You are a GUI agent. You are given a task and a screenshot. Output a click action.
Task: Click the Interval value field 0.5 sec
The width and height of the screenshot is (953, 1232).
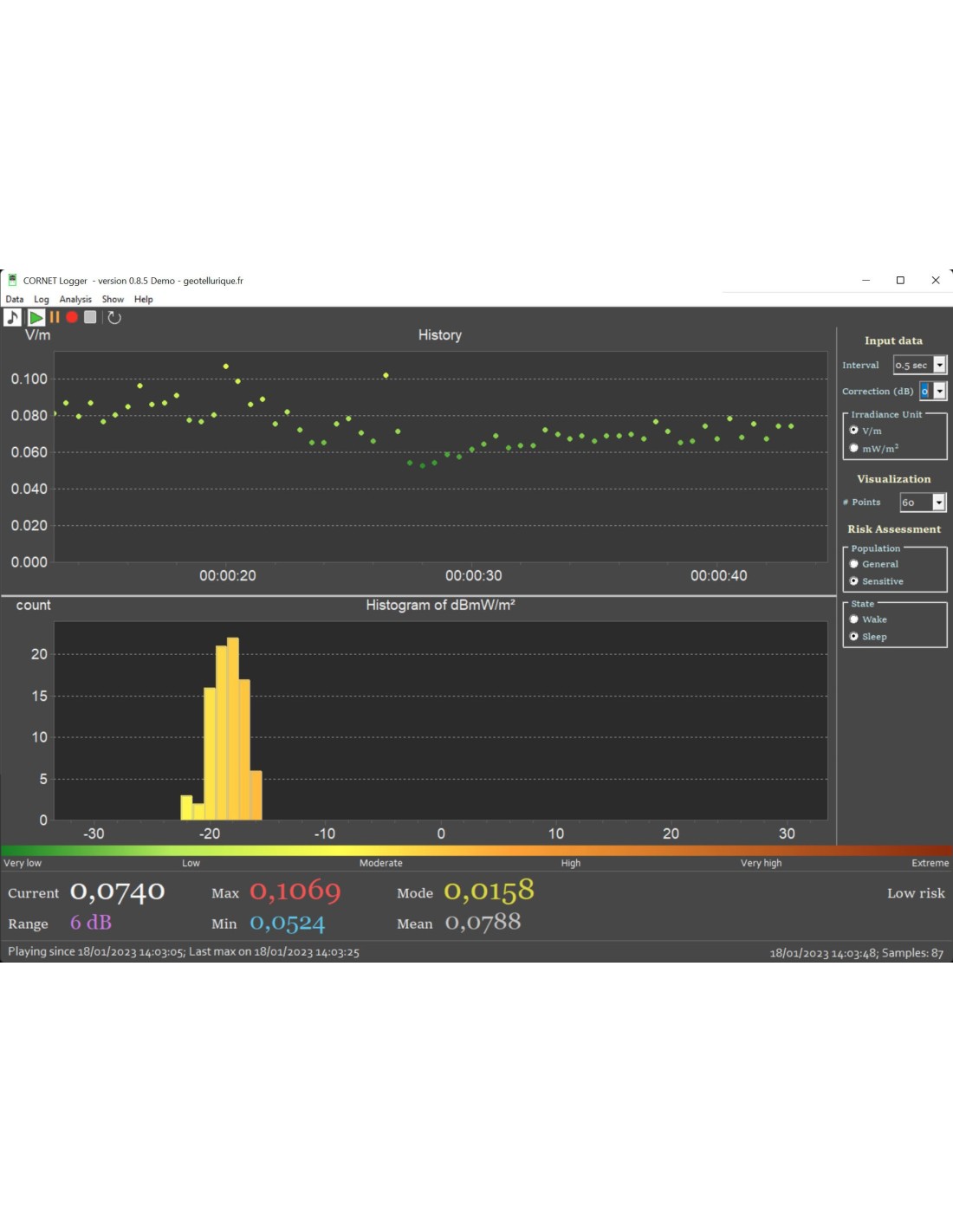(913, 366)
